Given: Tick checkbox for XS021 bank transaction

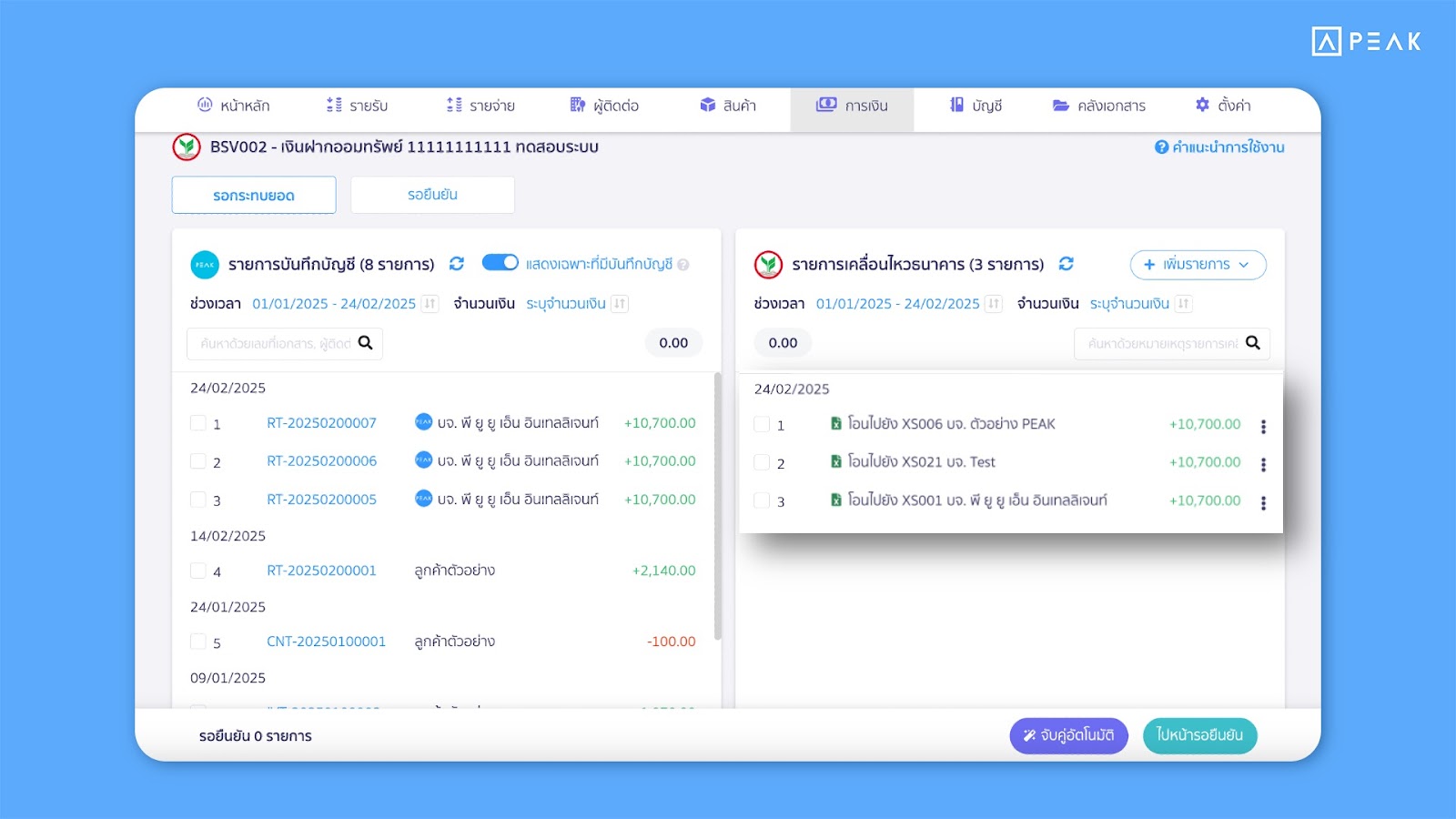Looking at the screenshot, I should pyautogui.click(x=762, y=462).
